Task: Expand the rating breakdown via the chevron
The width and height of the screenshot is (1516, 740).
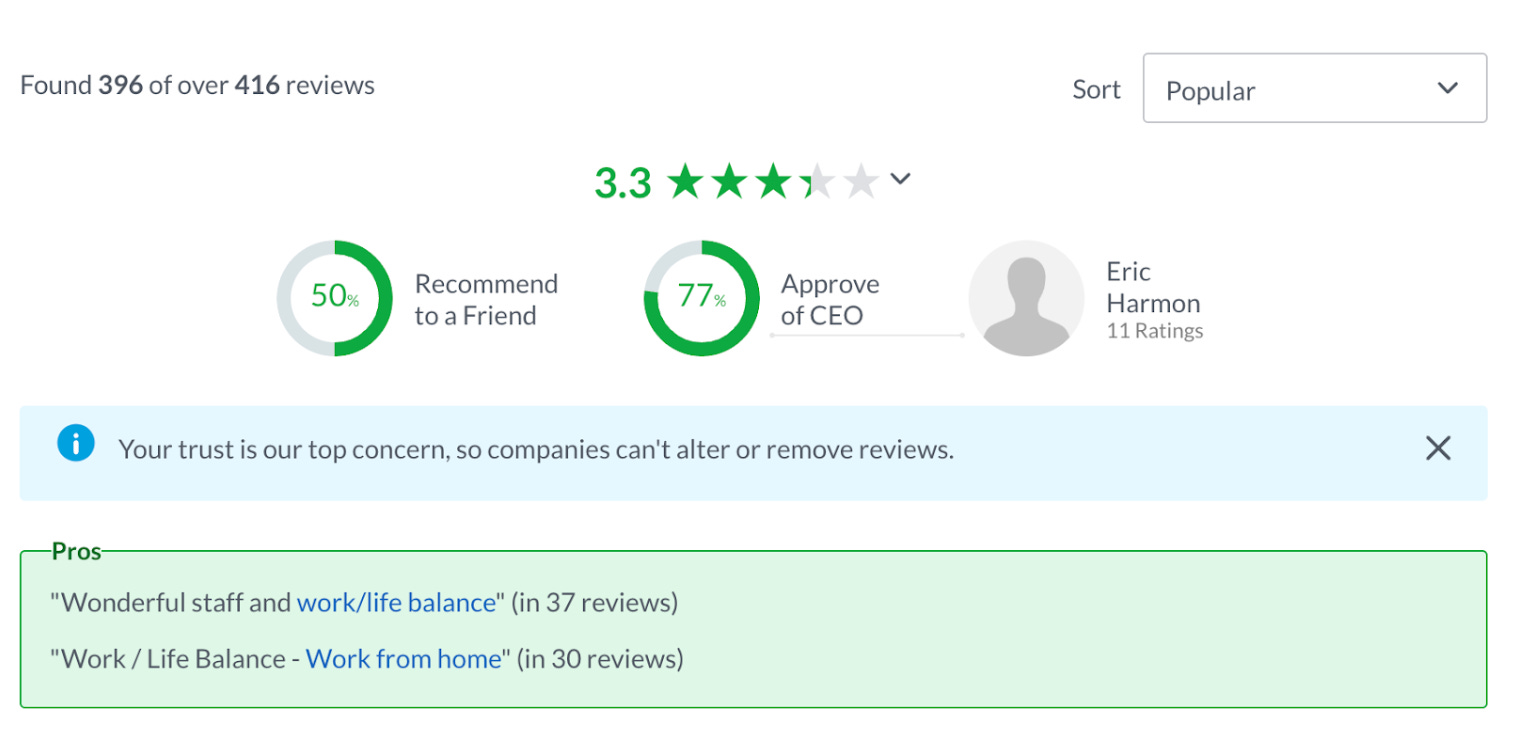Action: (900, 179)
